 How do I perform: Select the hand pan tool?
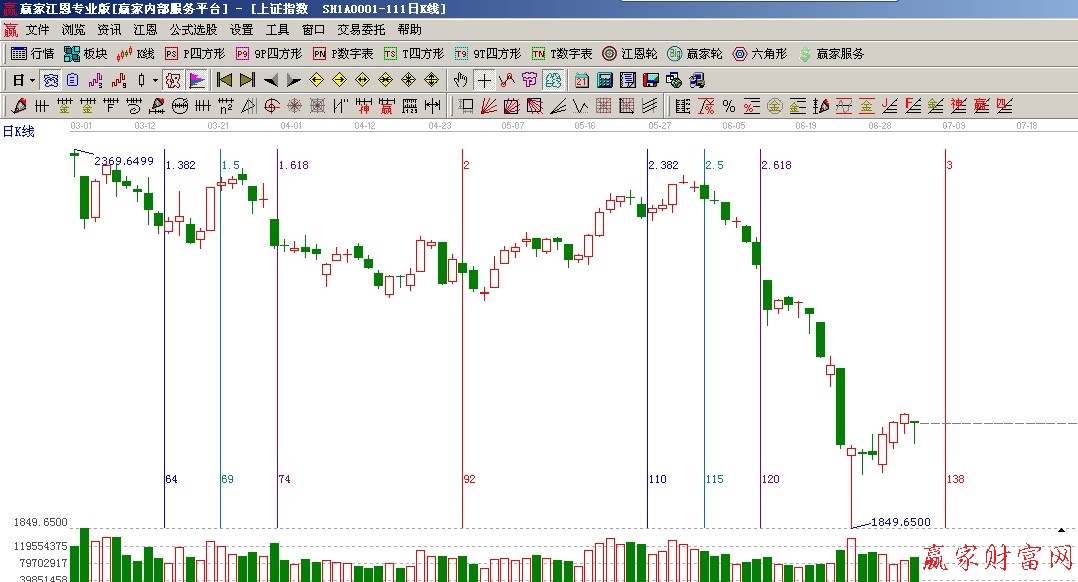(x=461, y=80)
